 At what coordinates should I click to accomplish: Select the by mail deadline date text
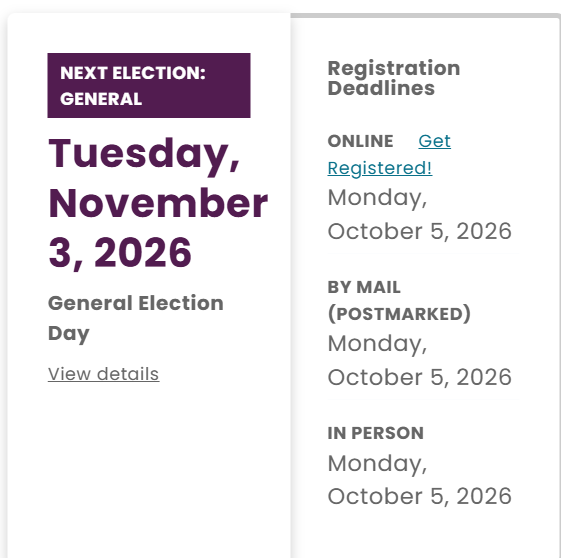[x=419, y=360]
